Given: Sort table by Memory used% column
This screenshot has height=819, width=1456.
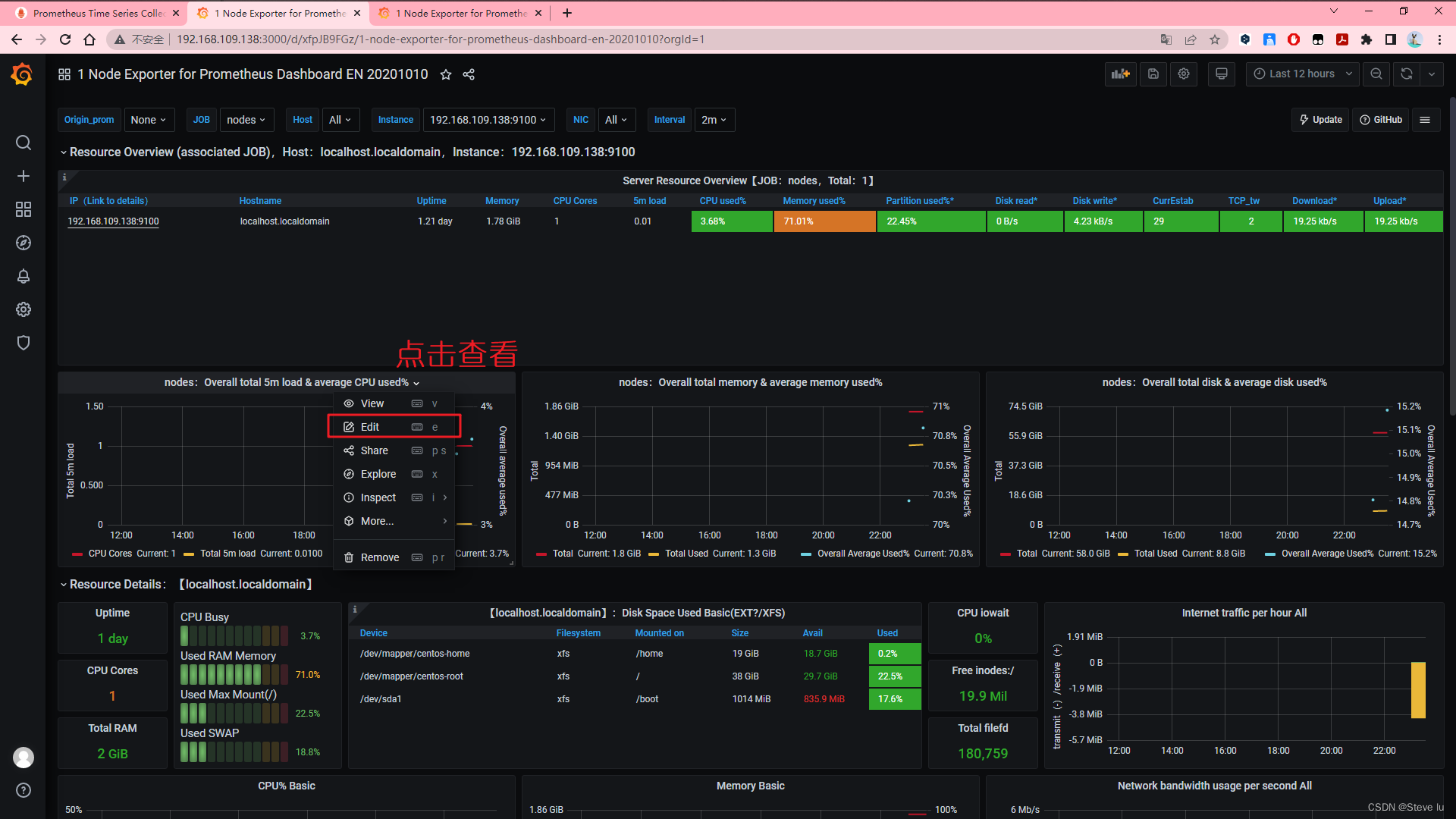Looking at the screenshot, I should point(814,201).
